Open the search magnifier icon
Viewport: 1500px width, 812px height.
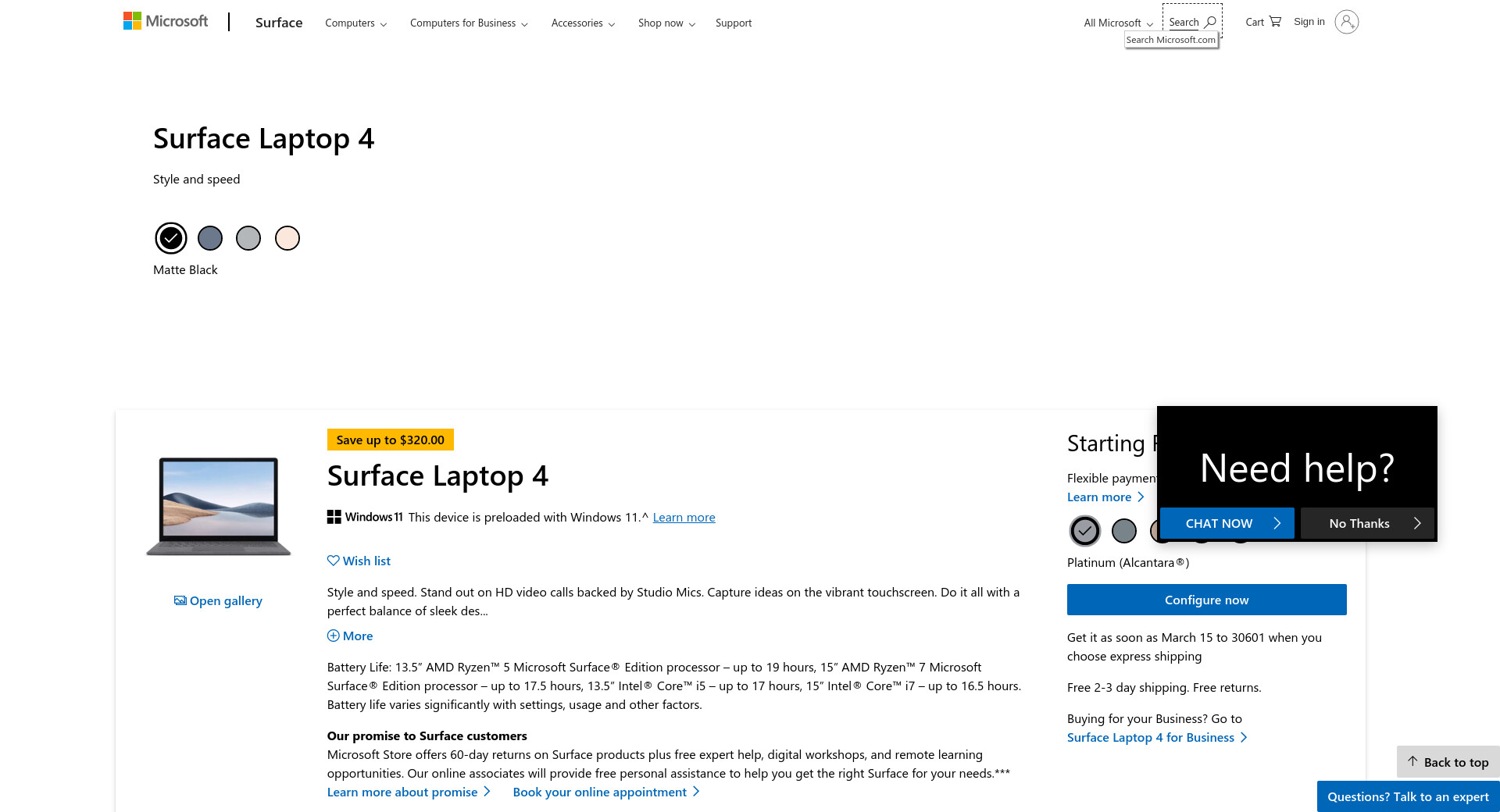point(1210,22)
